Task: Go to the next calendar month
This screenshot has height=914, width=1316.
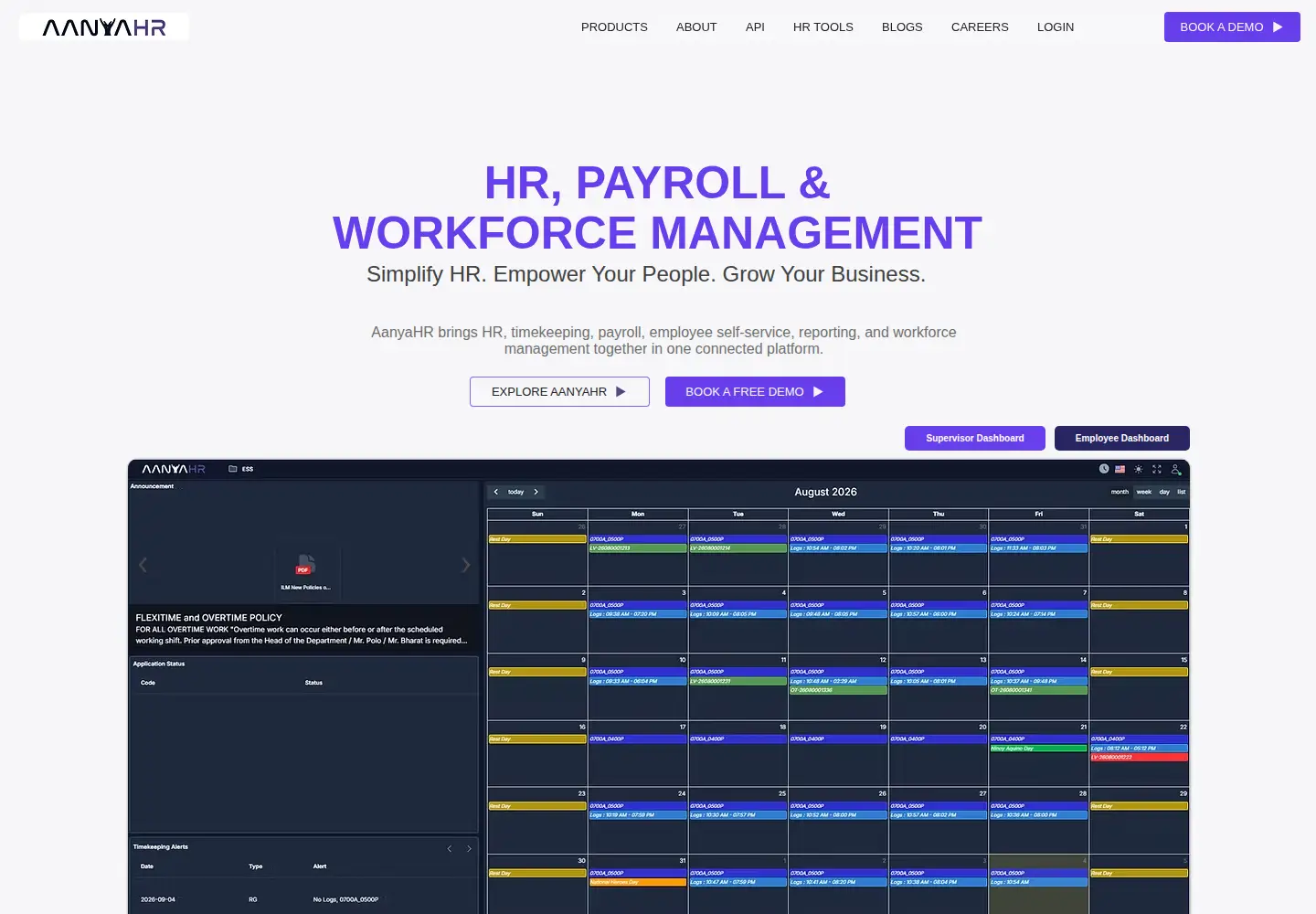Action: [536, 492]
